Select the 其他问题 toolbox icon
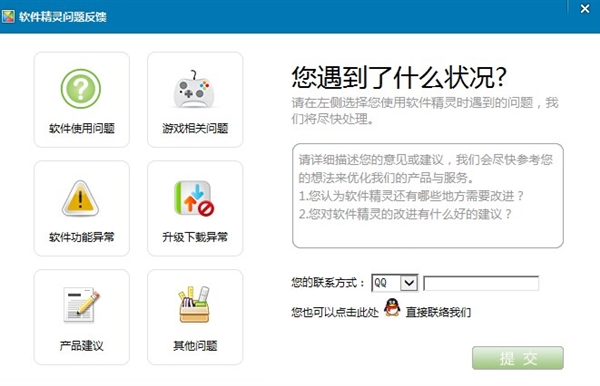The width and height of the screenshot is (600, 386). pos(194,304)
